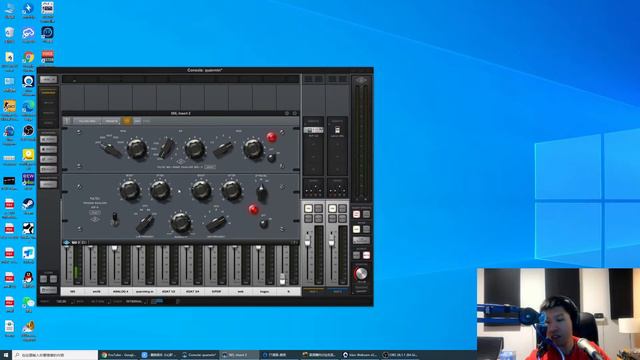The image size is (640, 360).
Task: Switch to OBS taskbar window
Action: tap(401, 355)
